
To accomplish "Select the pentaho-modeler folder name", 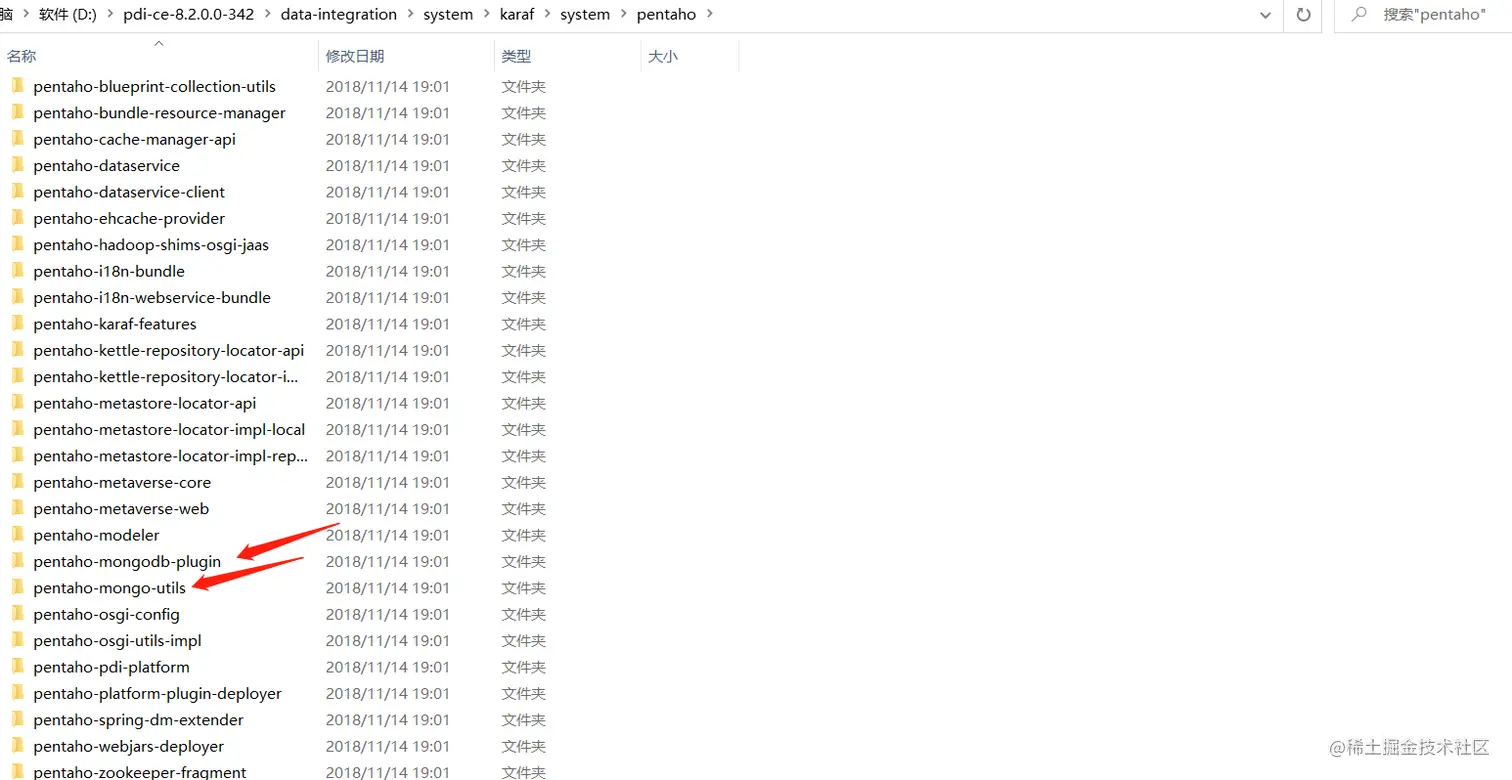I will [96, 535].
